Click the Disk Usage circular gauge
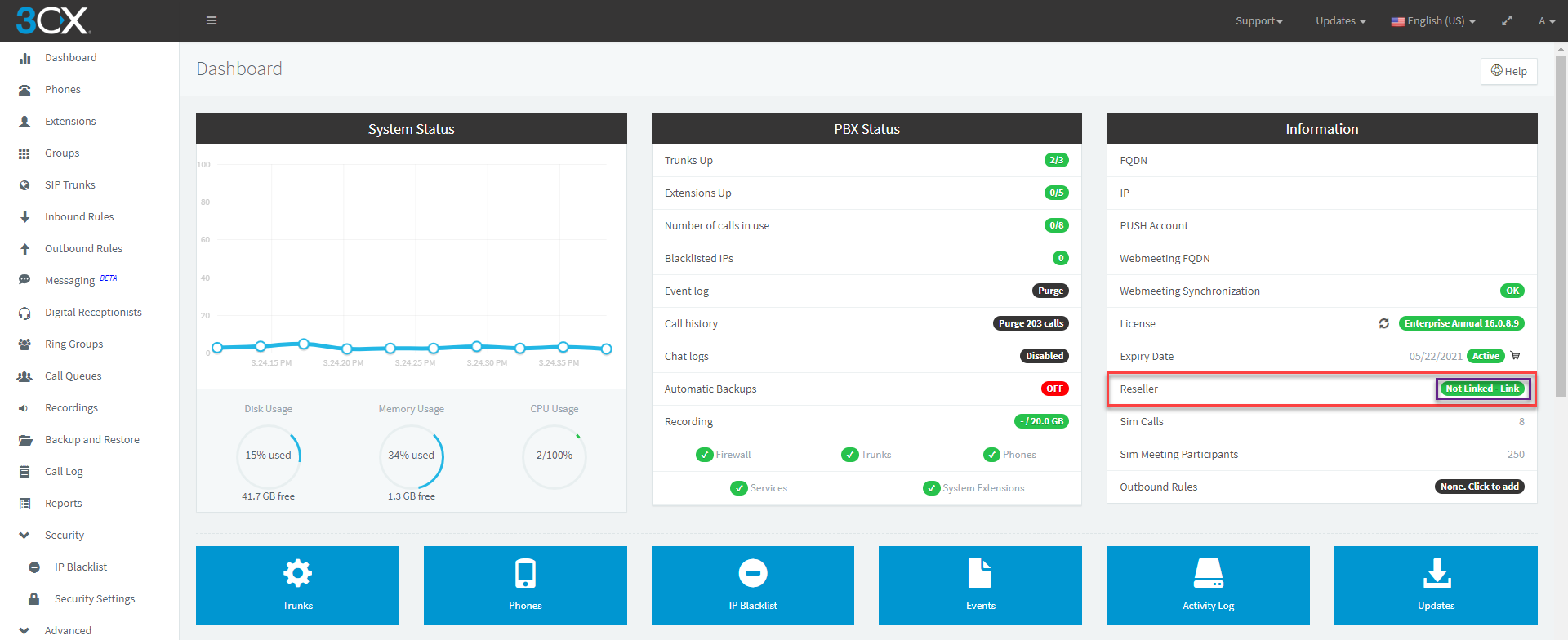This screenshot has width=1568, height=640. pos(269,456)
